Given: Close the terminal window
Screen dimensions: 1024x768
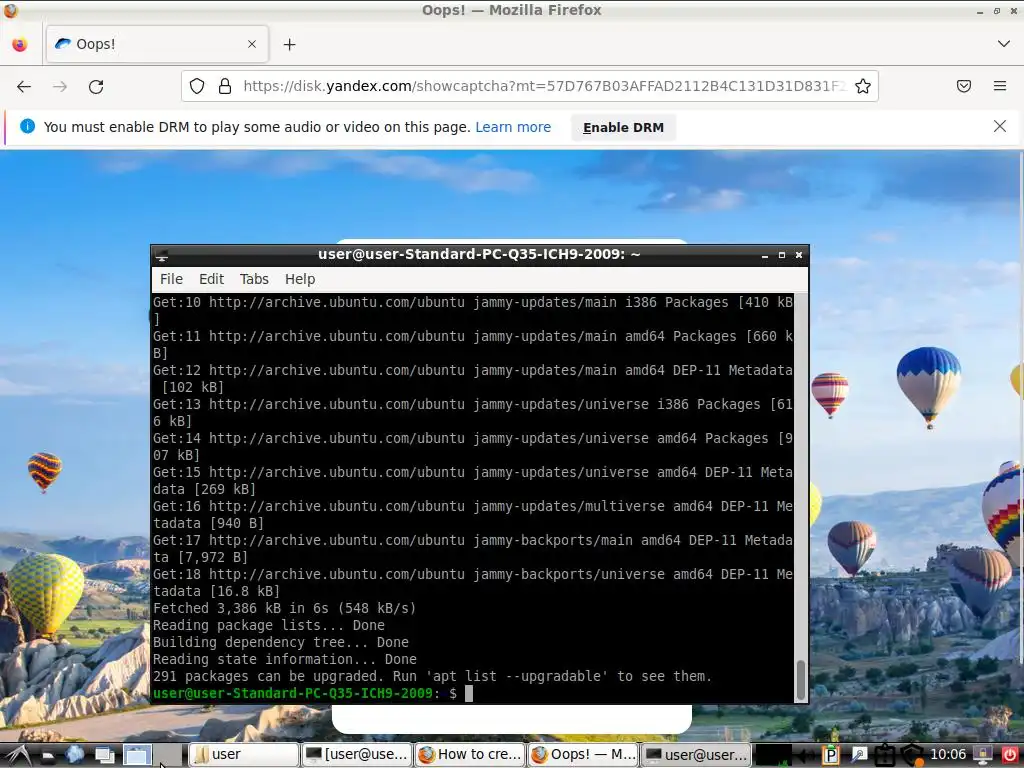Looking at the screenshot, I should point(799,255).
